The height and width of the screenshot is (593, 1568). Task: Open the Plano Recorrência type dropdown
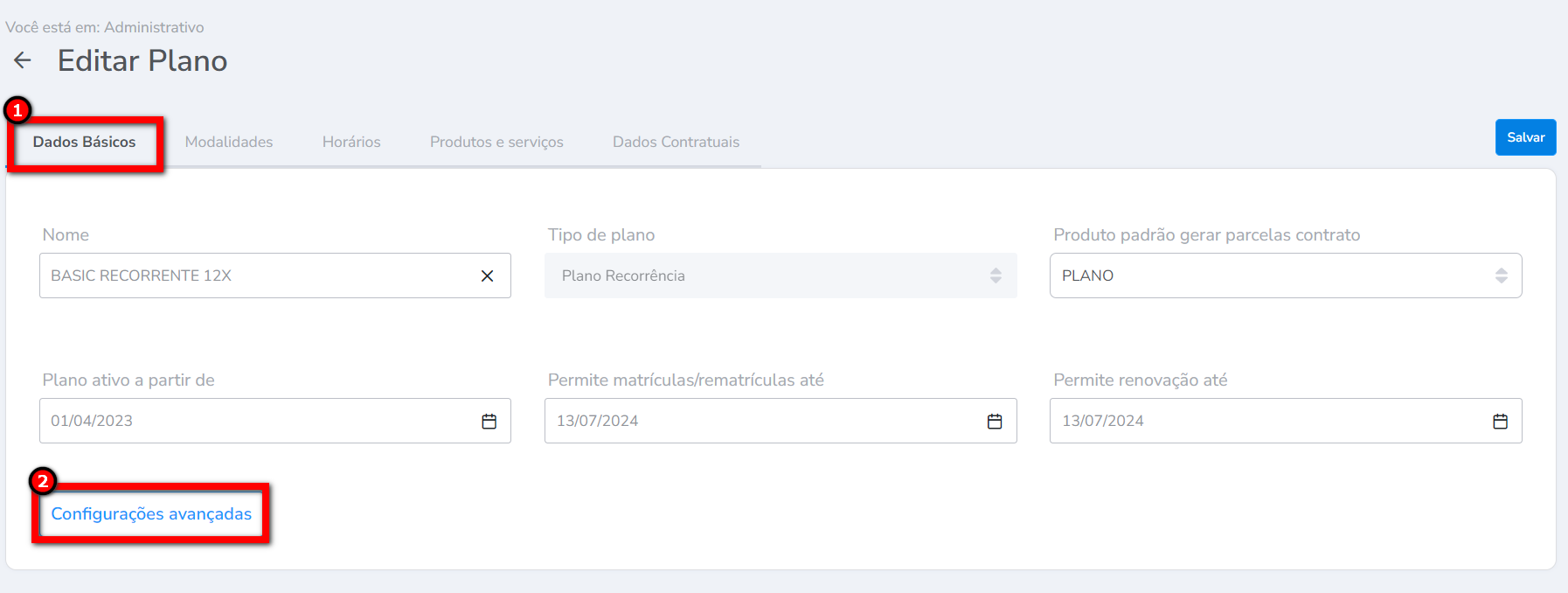(x=769, y=276)
